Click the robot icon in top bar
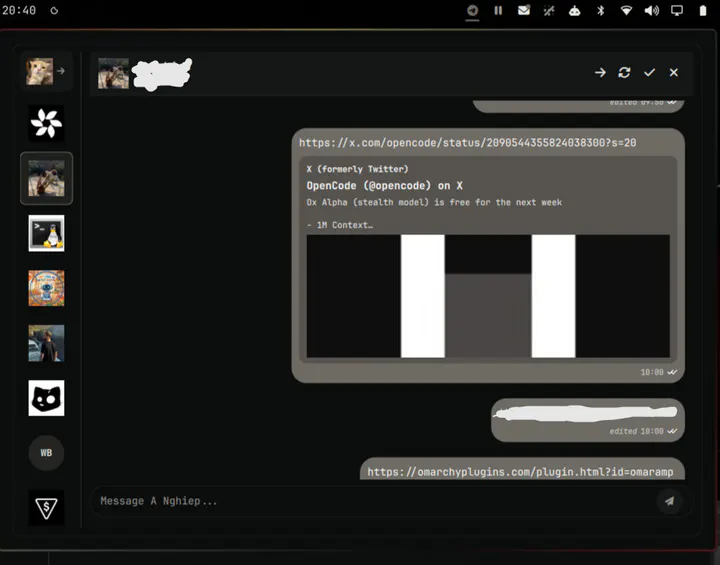This screenshot has height=565, width=720. [574, 11]
